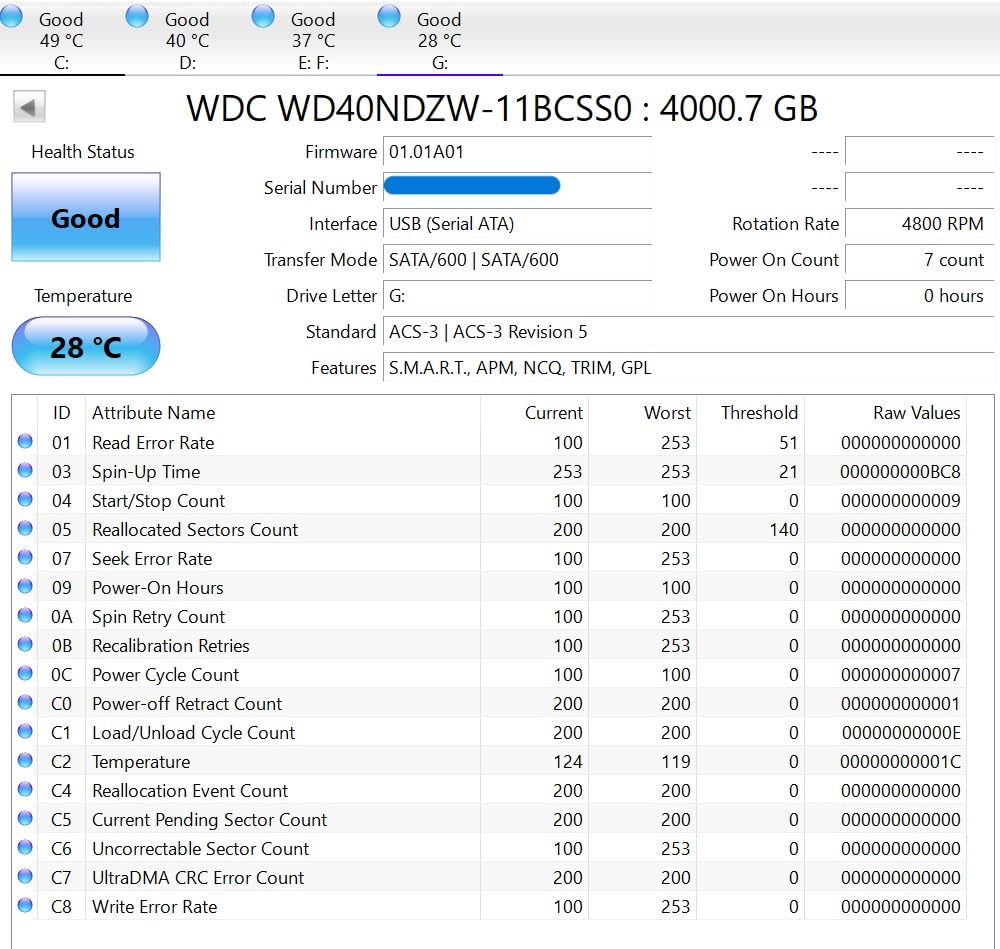Click the Good health status button
This screenshot has height=949, width=1000.
pyautogui.click(x=85, y=217)
